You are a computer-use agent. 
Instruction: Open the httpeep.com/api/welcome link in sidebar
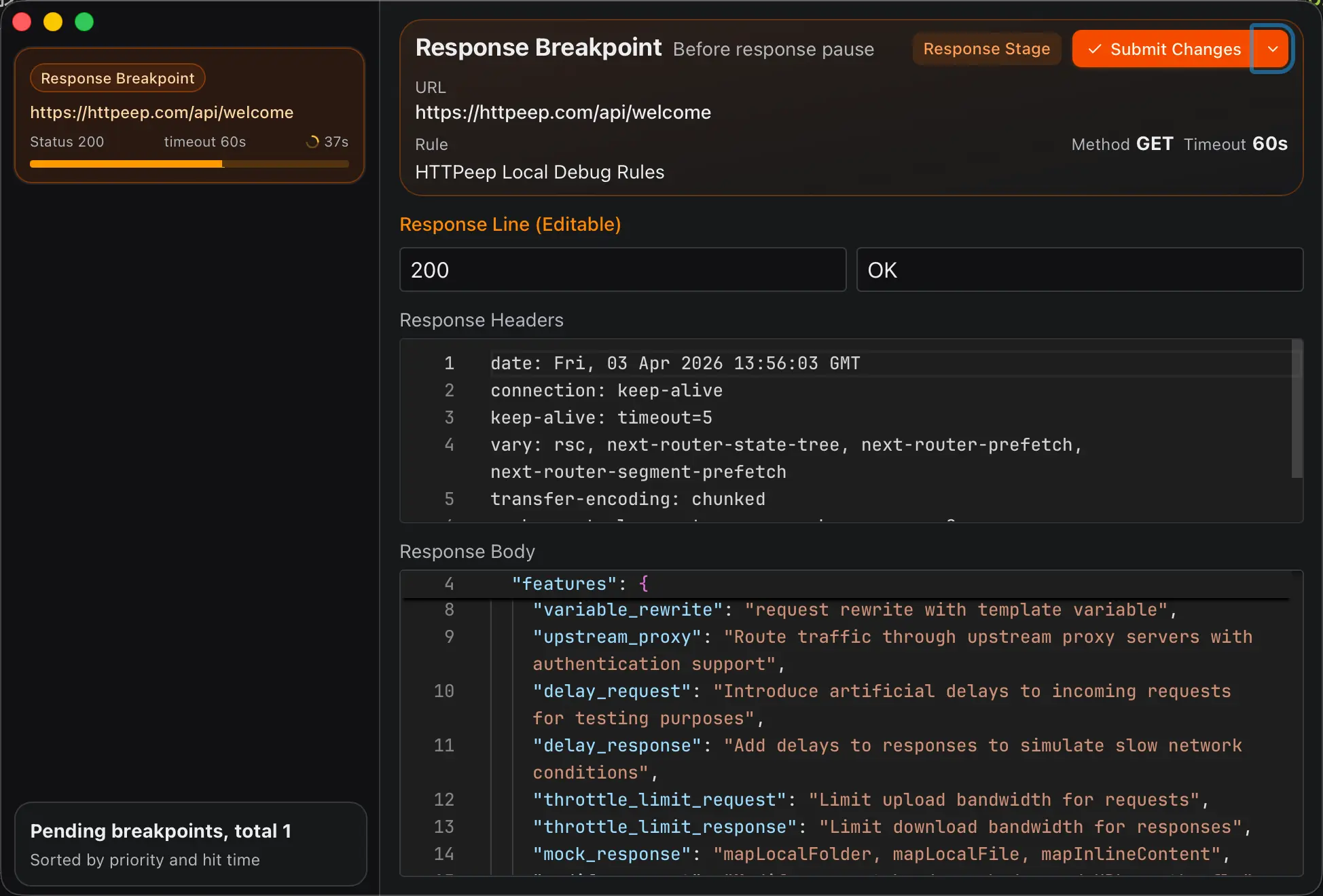(162, 112)
